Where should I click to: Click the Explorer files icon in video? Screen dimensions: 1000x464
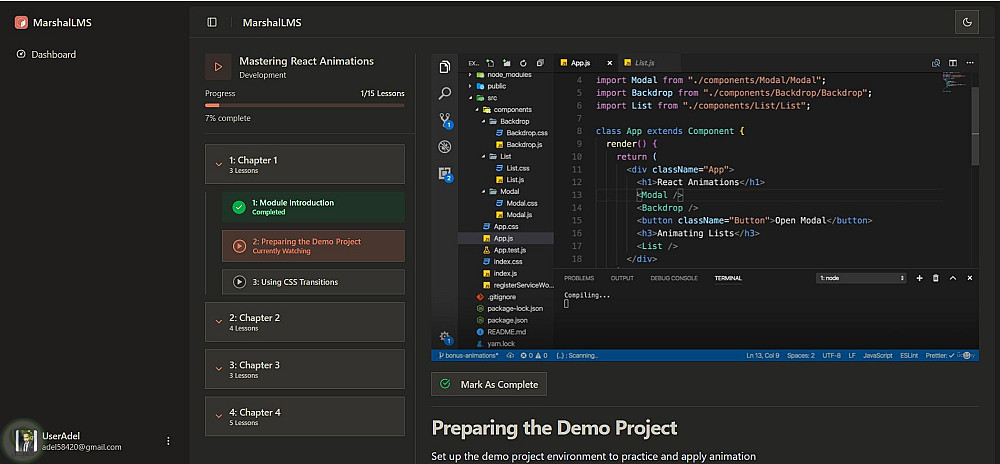[445, 67]
